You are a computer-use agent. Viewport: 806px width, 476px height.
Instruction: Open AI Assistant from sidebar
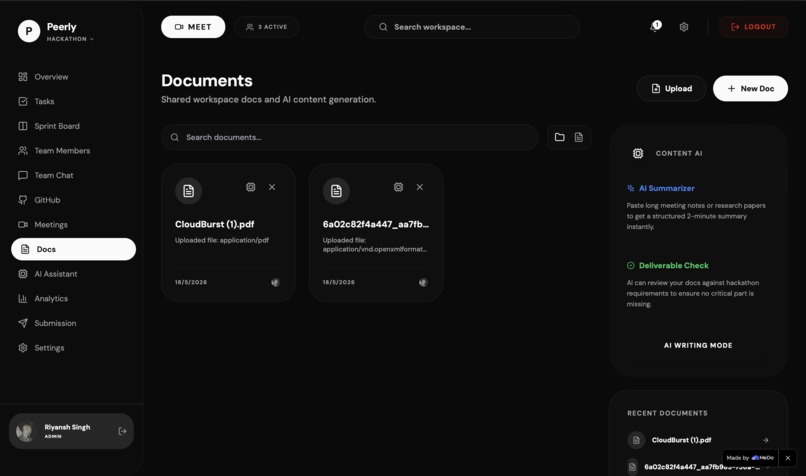point(74,274)
